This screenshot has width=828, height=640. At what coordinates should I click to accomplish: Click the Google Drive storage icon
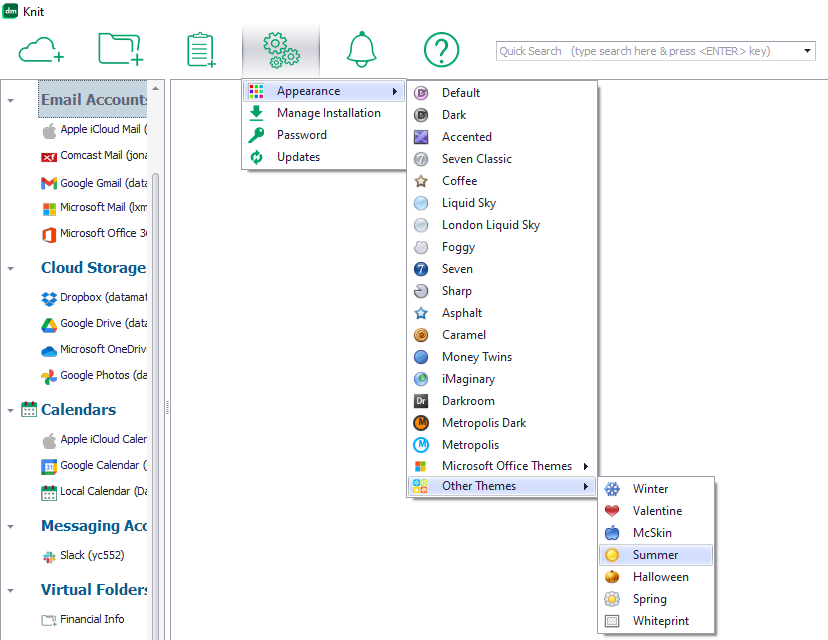coord(49,325)
